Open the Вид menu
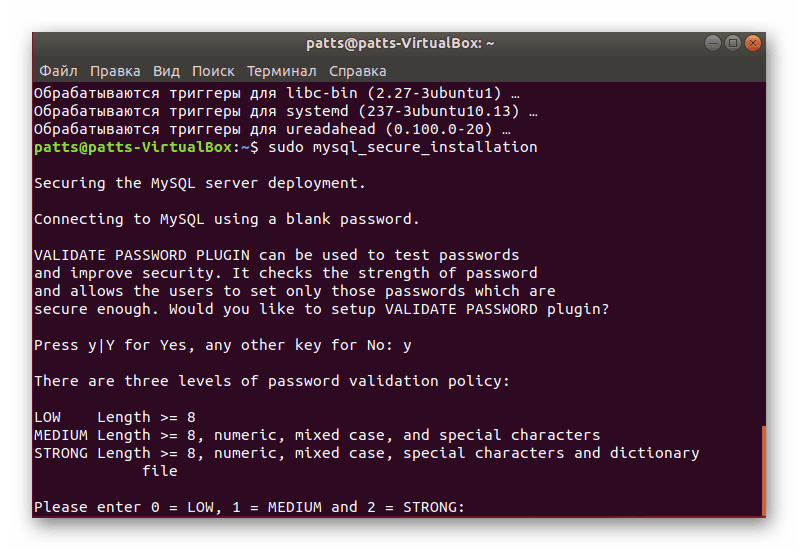The image size is (798, 550). click(166, 71)
